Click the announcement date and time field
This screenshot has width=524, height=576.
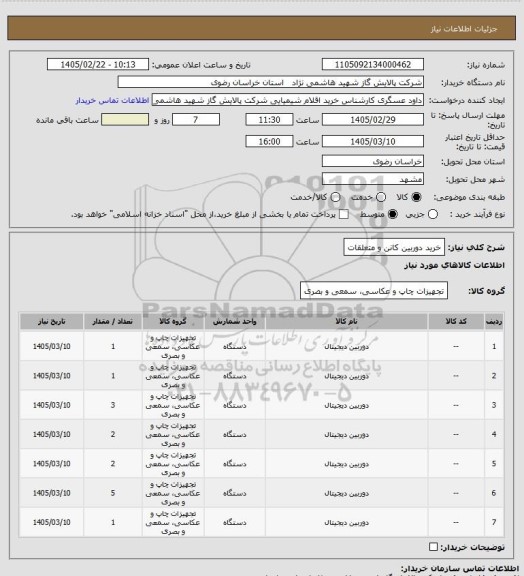[x=98, y=65]
